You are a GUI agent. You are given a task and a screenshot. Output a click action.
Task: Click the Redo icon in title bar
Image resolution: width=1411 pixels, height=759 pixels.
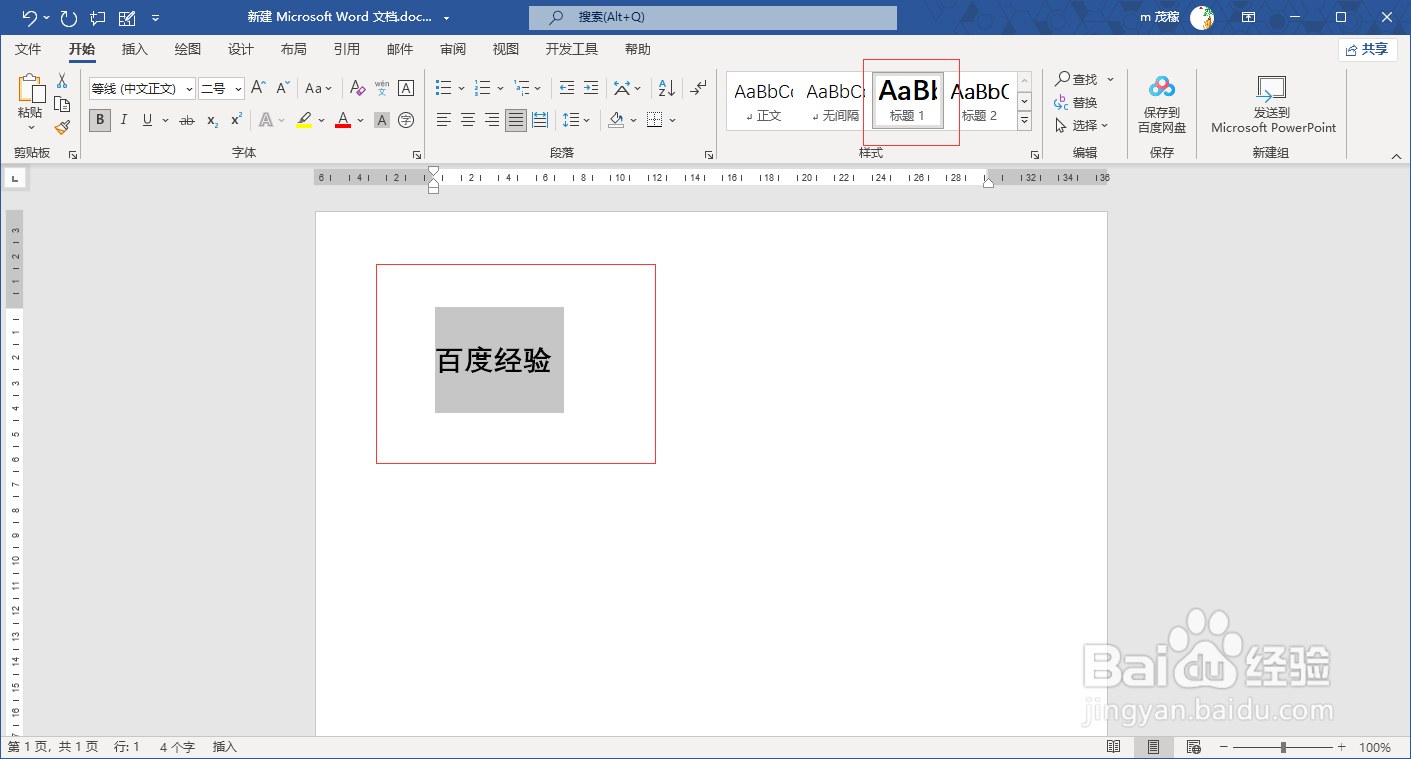tap(68, 18)
